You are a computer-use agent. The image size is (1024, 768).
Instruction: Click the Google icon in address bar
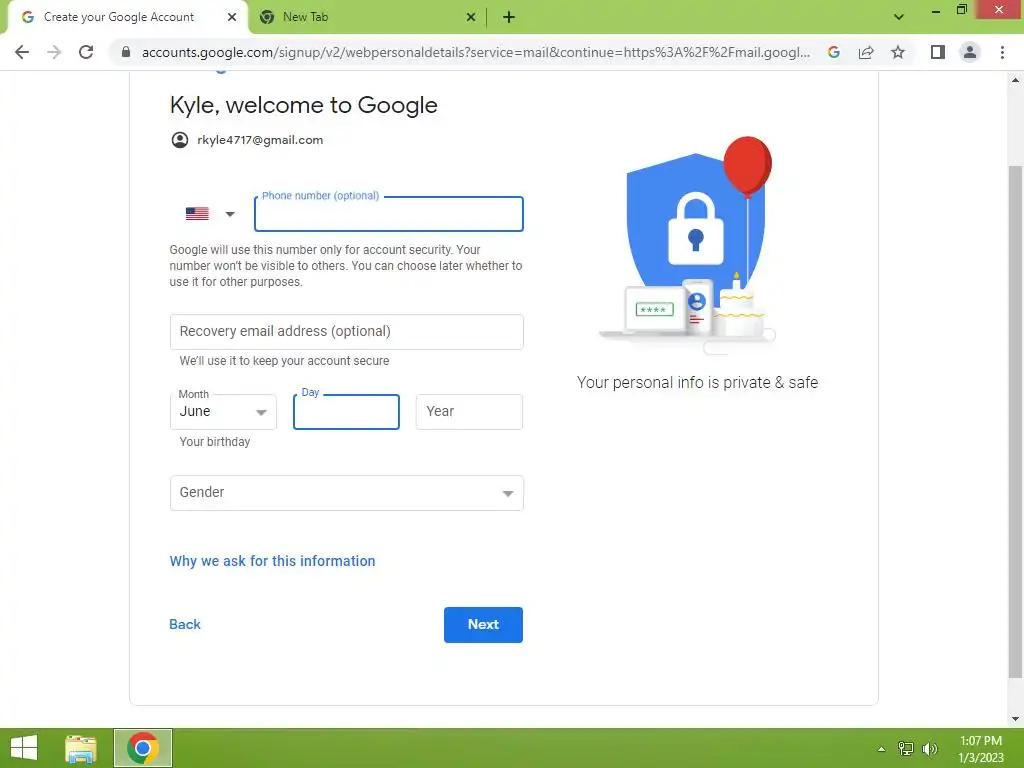click(834, 52)
